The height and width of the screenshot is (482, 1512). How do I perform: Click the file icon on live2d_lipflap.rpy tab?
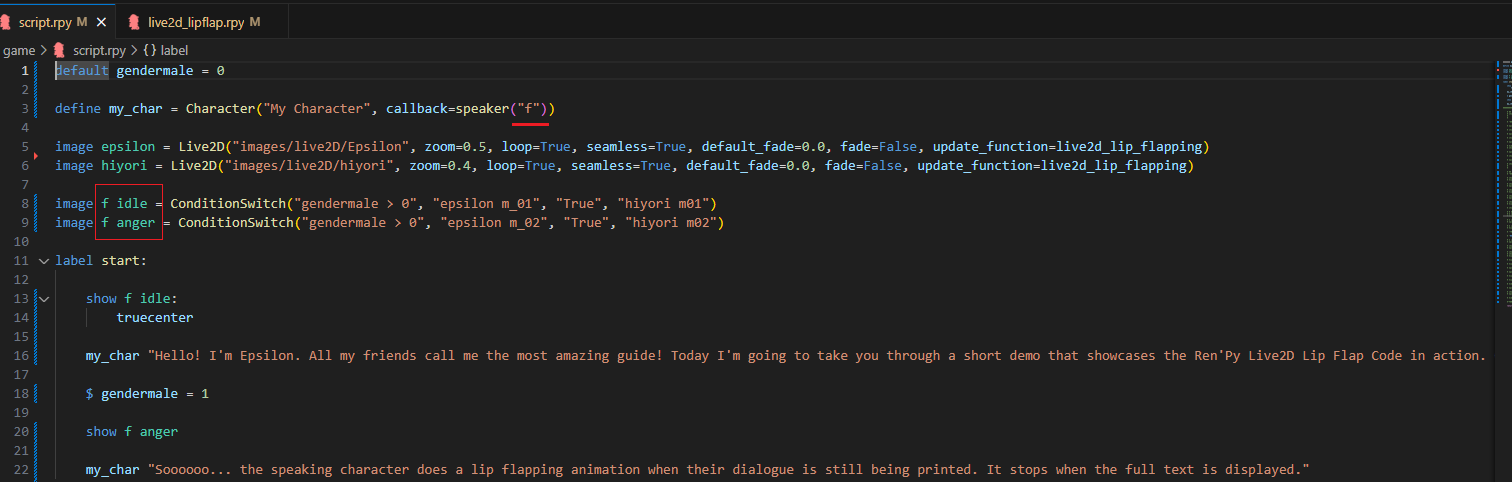(x=134, y=21)
